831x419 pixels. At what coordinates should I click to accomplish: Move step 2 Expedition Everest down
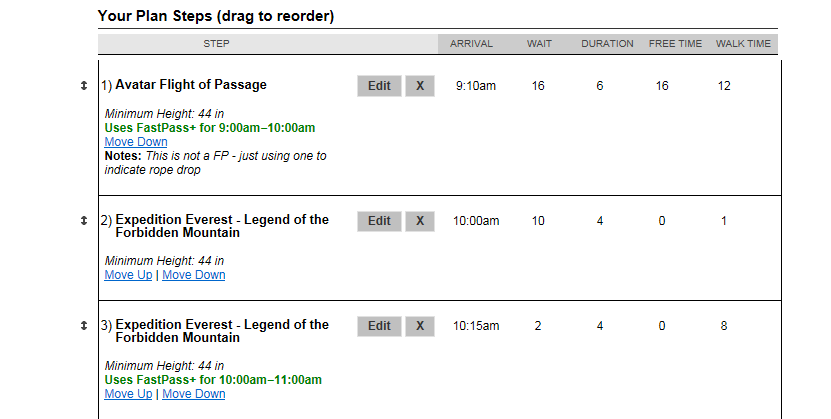pyautogui.click(x=194, y=275)
